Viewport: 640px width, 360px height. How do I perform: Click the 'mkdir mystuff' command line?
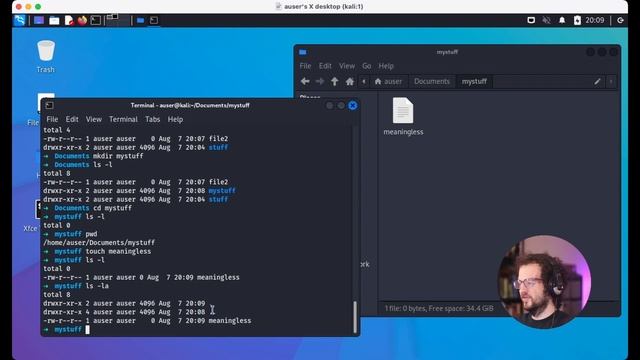(x=118, y=156)
